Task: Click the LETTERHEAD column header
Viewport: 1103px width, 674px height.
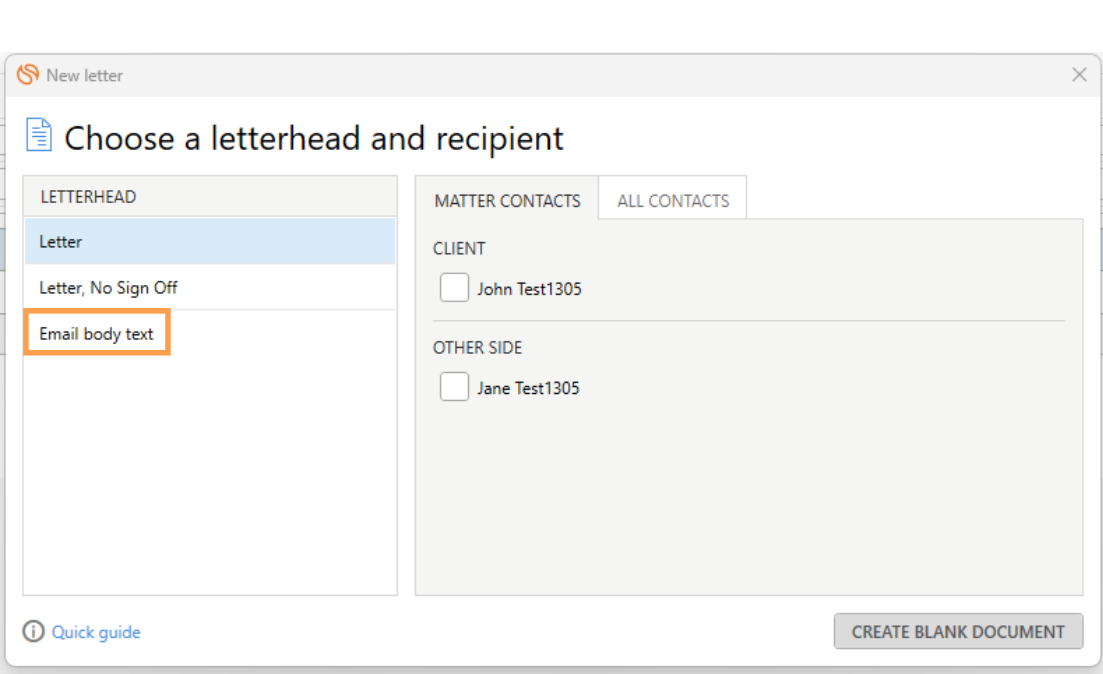Action: click(88, 196)
